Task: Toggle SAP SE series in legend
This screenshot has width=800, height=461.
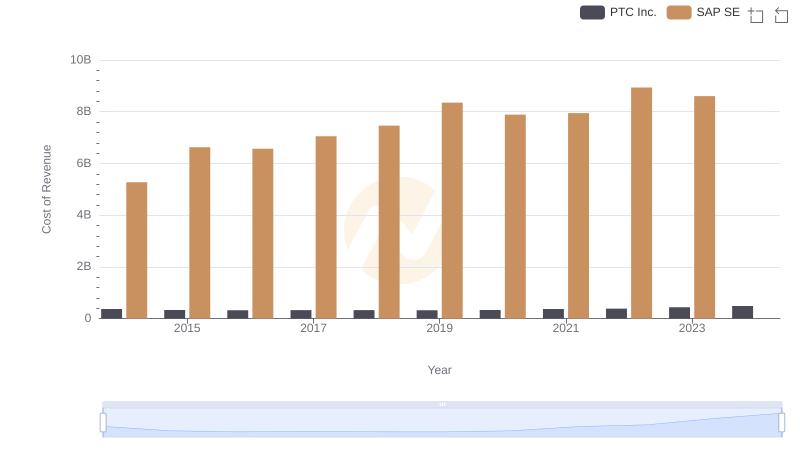Action: (x=703, y=12)
